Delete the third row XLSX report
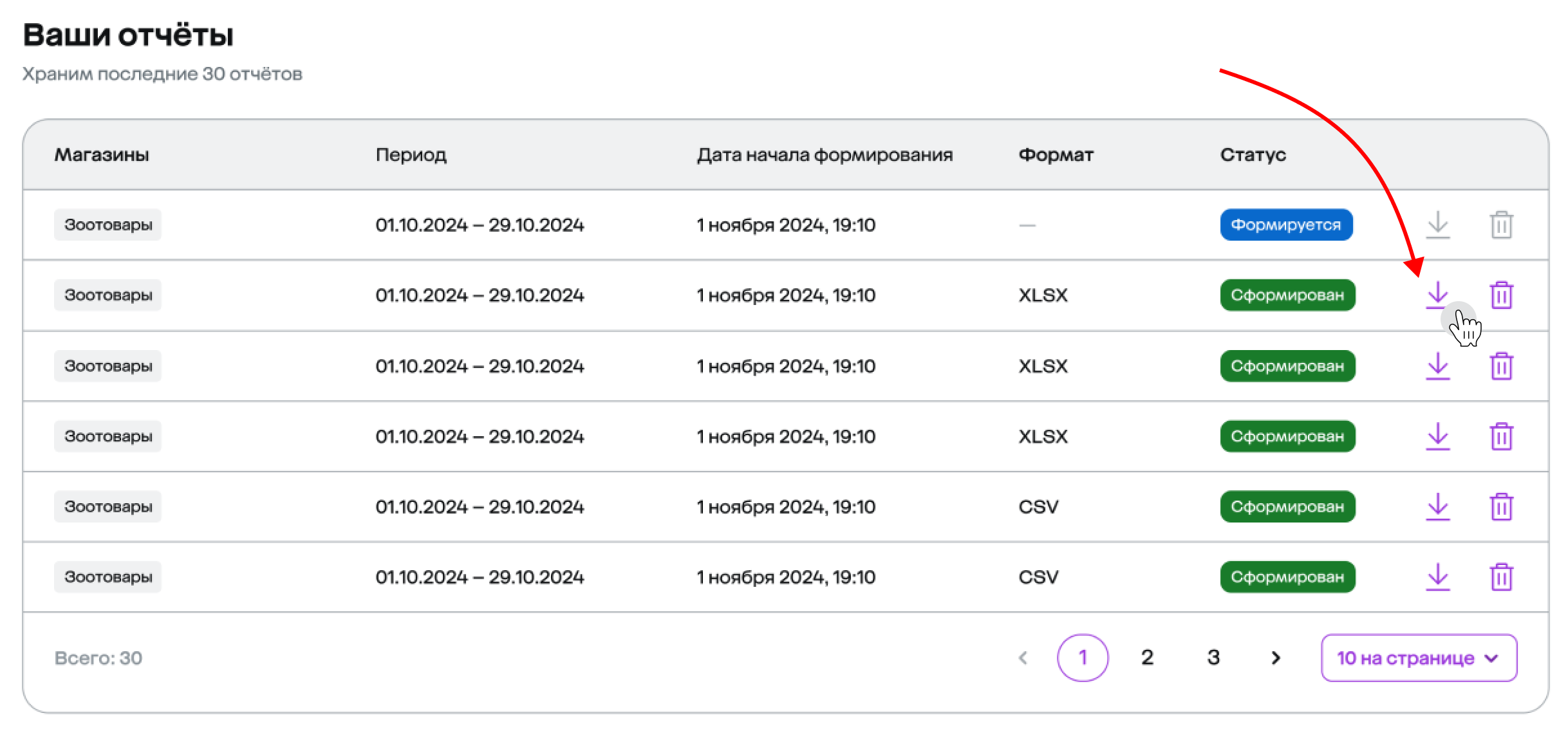The image size is (1568, 731). click(x=1501, y=366)
